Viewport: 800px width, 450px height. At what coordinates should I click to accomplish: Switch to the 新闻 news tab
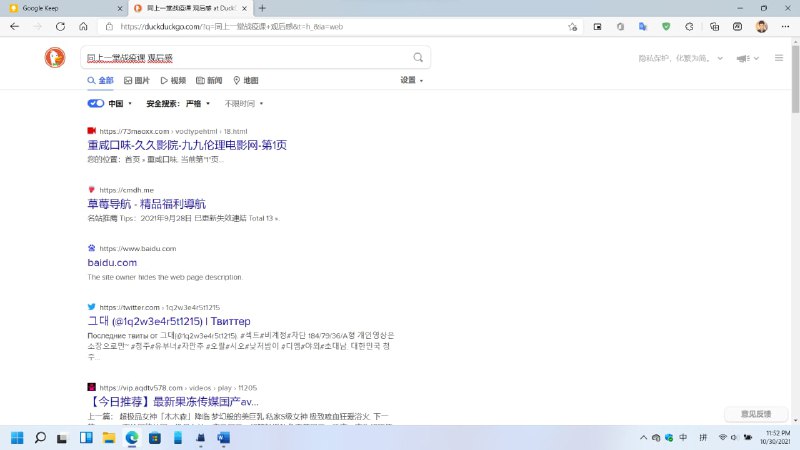(x=209, y=81)
